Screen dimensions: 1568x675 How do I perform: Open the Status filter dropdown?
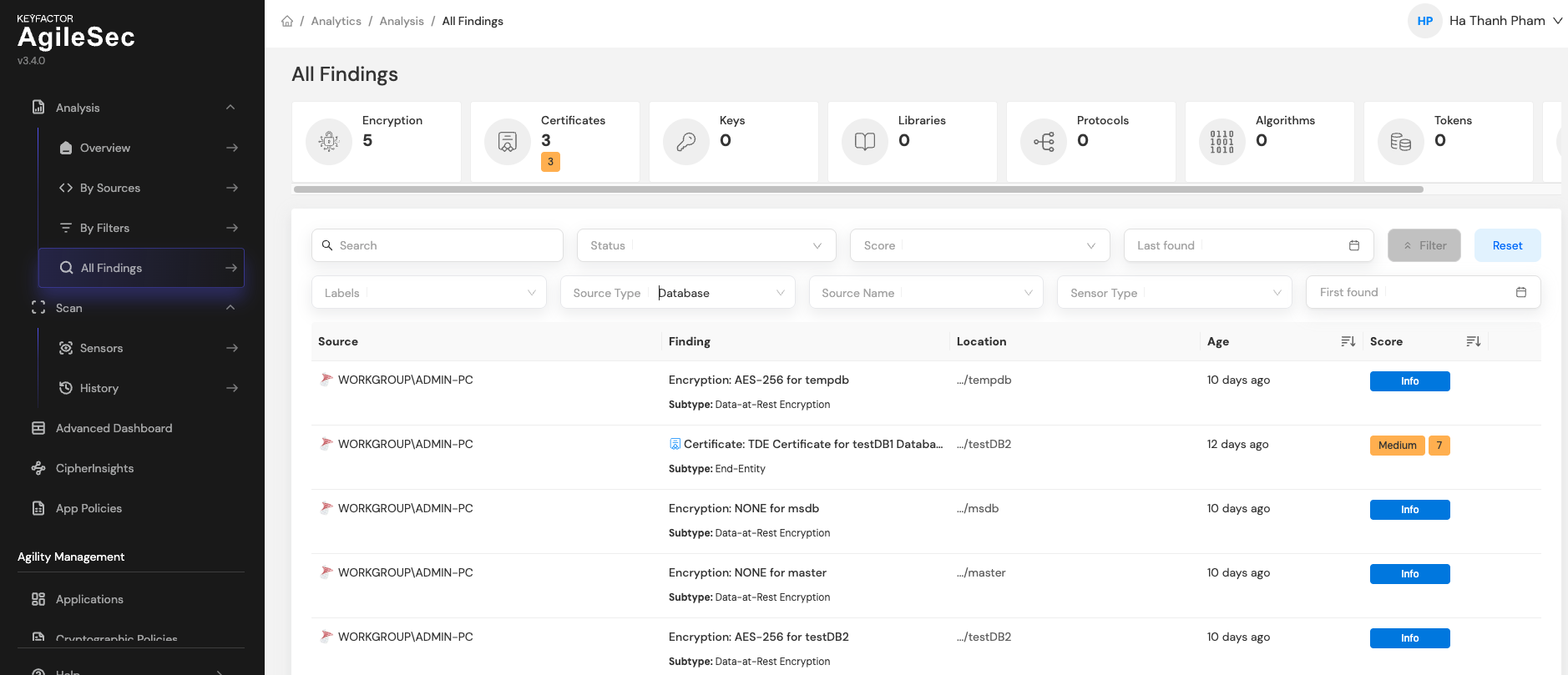tap(706, 245)
